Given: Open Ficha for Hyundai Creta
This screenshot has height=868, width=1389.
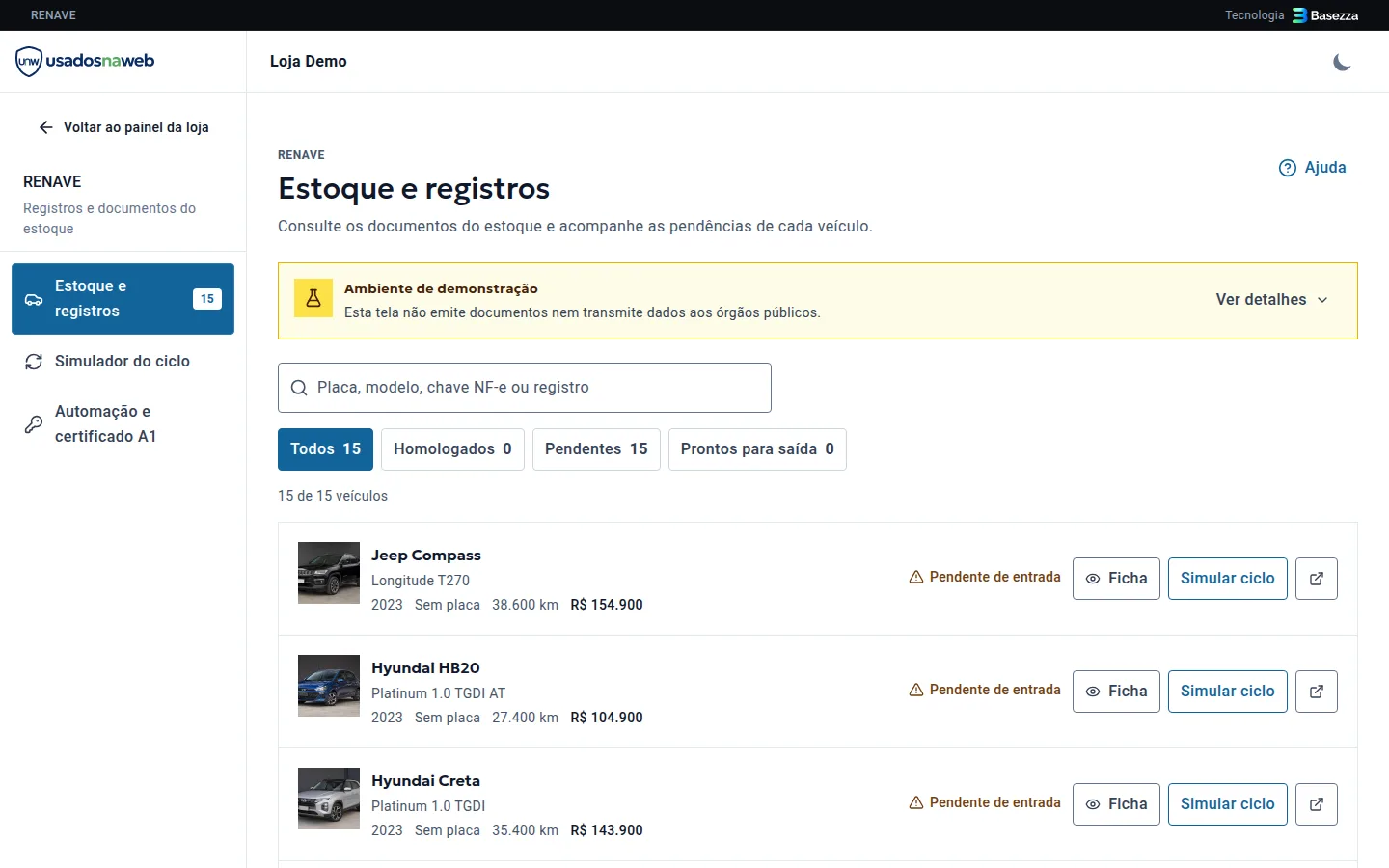Looking at the screenshot, I should [x=1116, y=804].
